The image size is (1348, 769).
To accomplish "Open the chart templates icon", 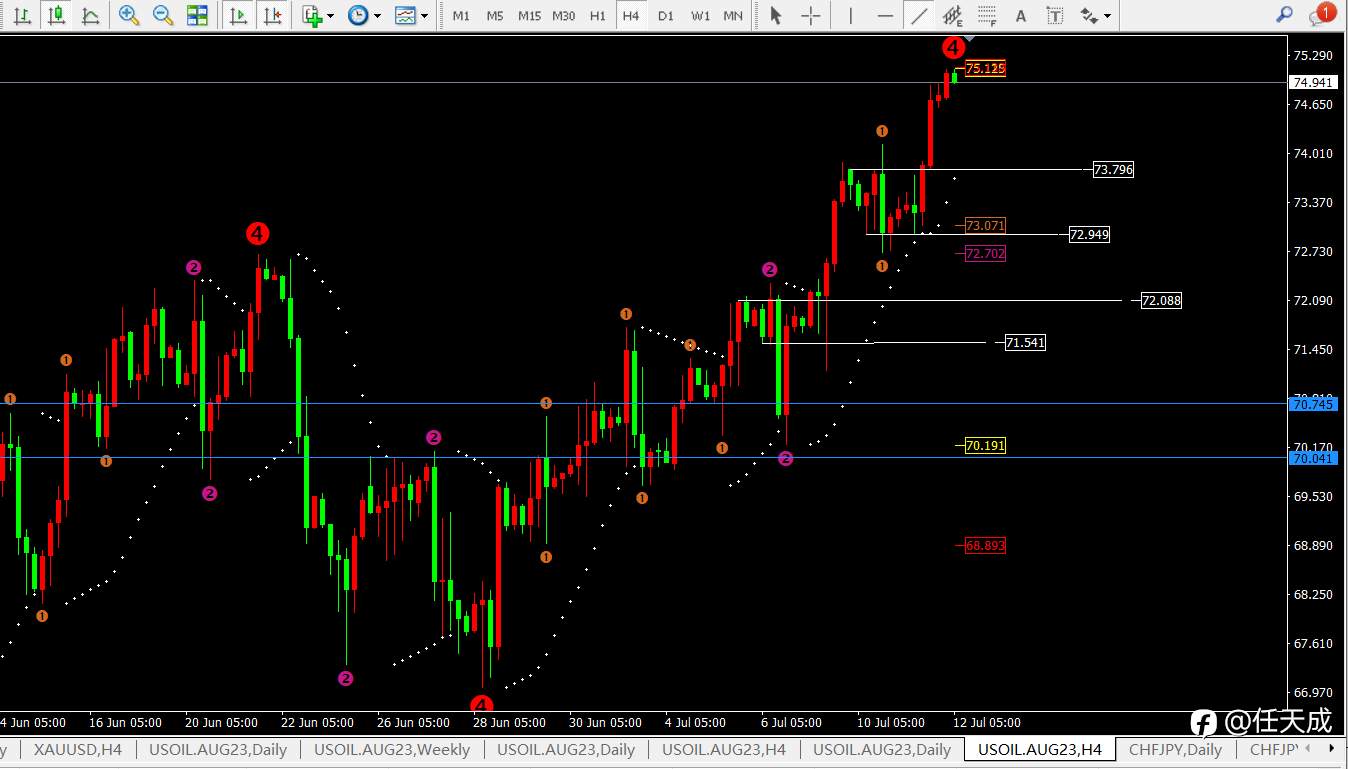I will coord(405,15).
